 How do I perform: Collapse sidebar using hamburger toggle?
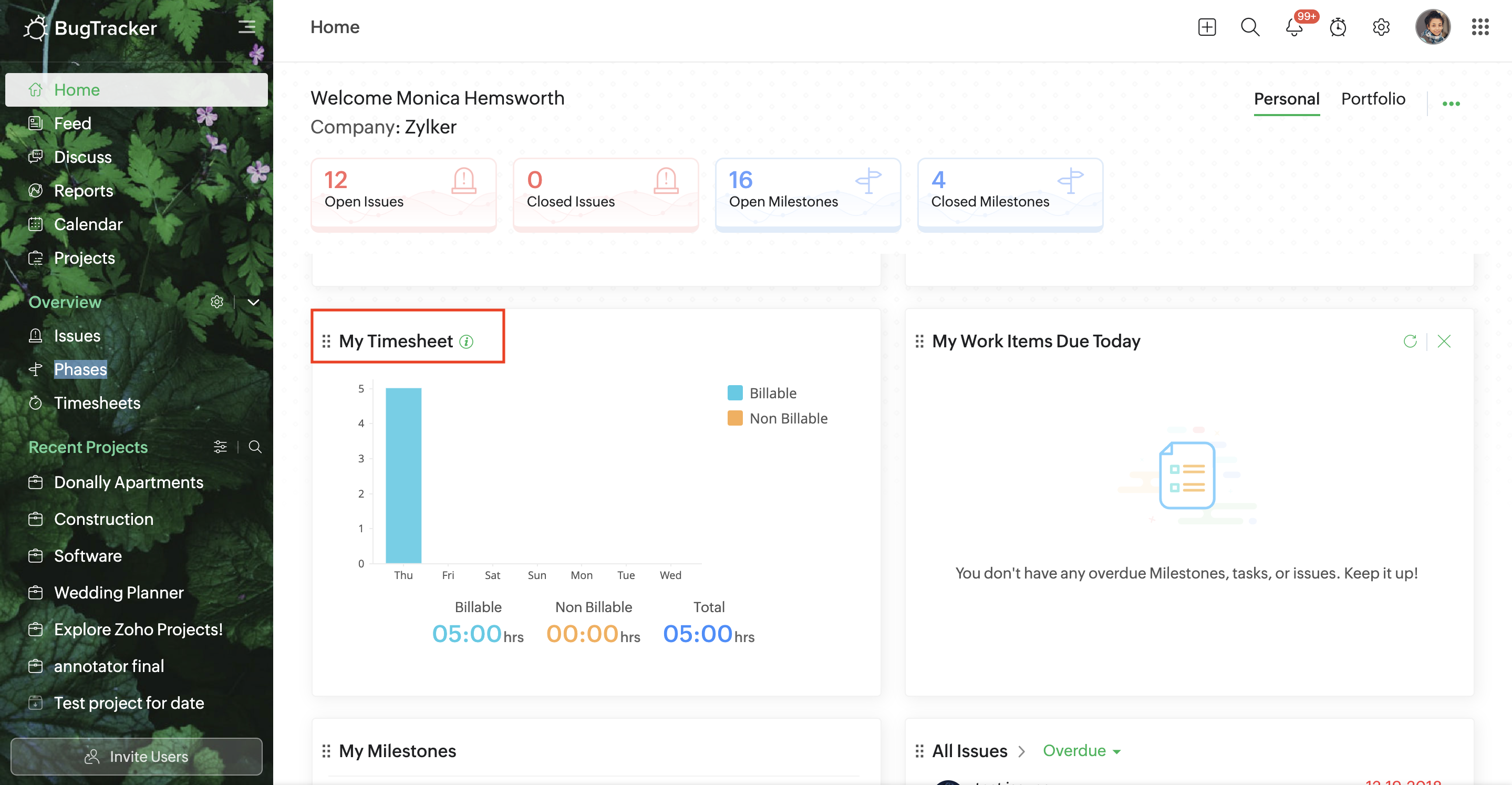[246, 27]
